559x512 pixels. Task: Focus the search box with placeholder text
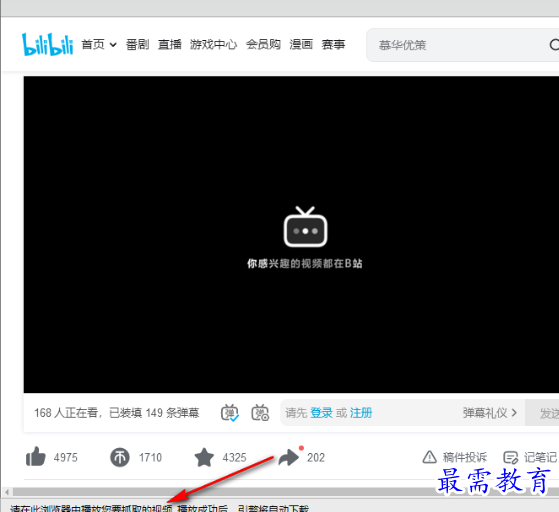pos(462,45)
